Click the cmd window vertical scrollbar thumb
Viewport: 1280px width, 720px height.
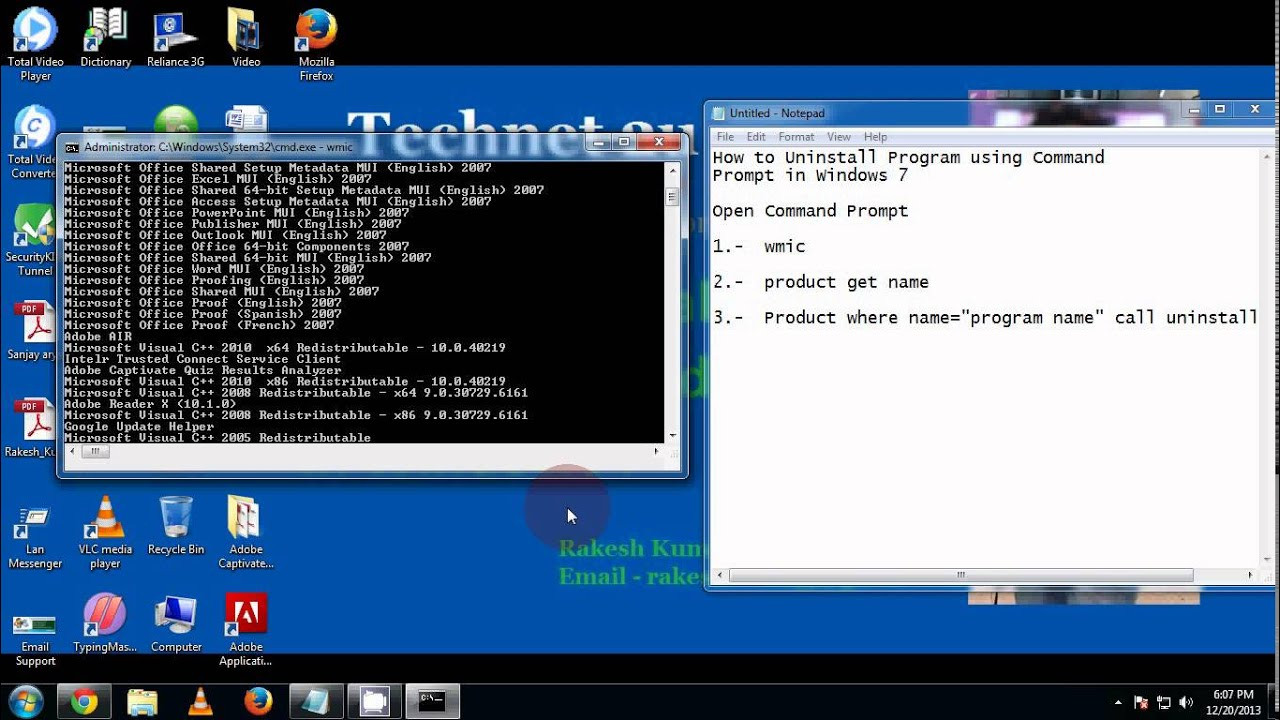click(673, 198)
